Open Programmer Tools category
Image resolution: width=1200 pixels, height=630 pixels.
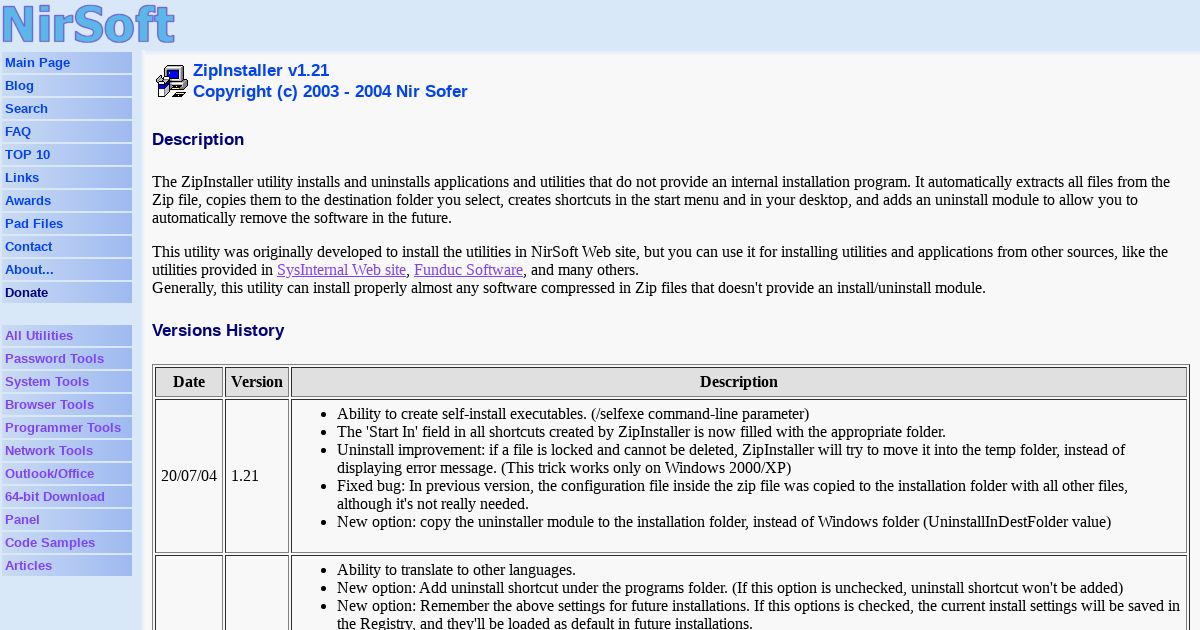67,428
